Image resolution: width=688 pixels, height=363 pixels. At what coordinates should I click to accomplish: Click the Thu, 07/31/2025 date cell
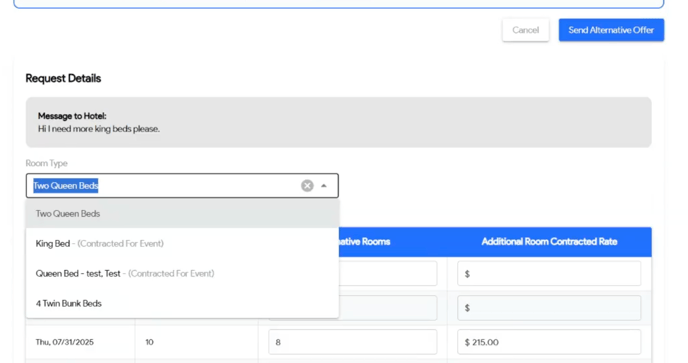tap(65, 342)
